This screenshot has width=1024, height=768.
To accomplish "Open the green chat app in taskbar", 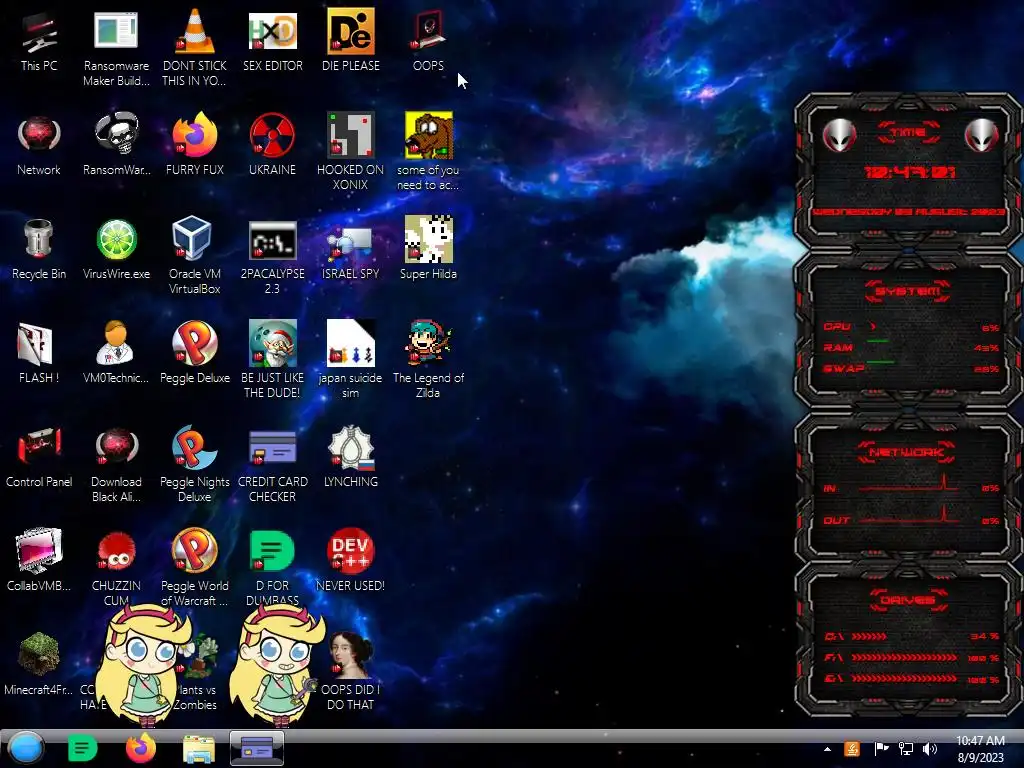I will coord(82,748).
